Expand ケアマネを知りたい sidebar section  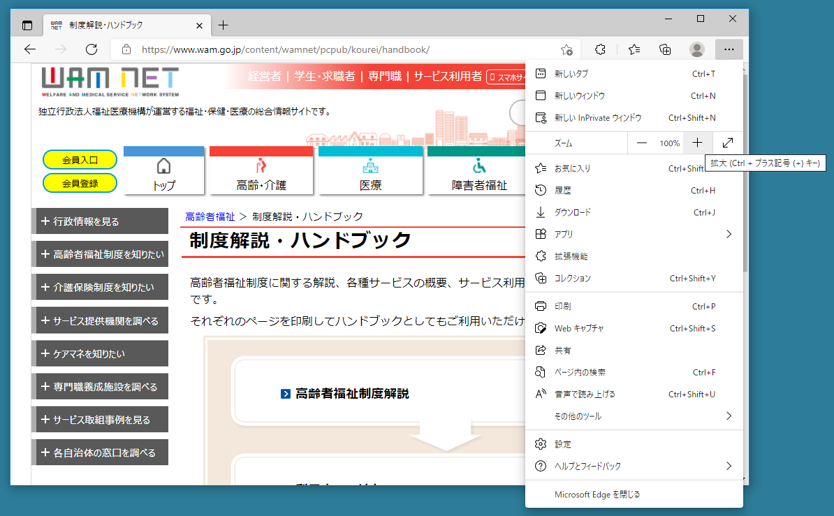click(x=100, y=353)
